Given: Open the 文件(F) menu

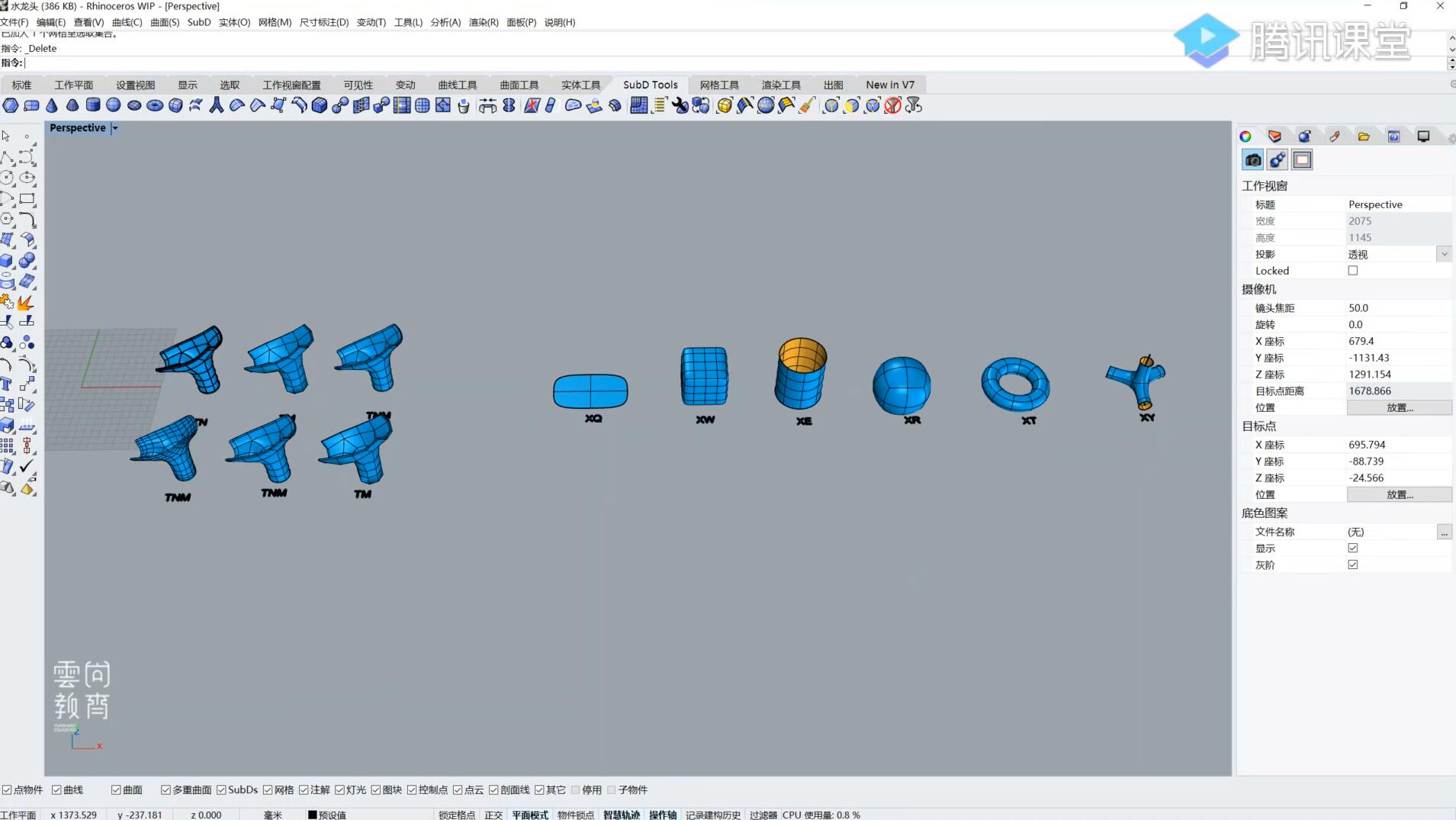Looking at the screenshot, I should (x=14, y=22).
